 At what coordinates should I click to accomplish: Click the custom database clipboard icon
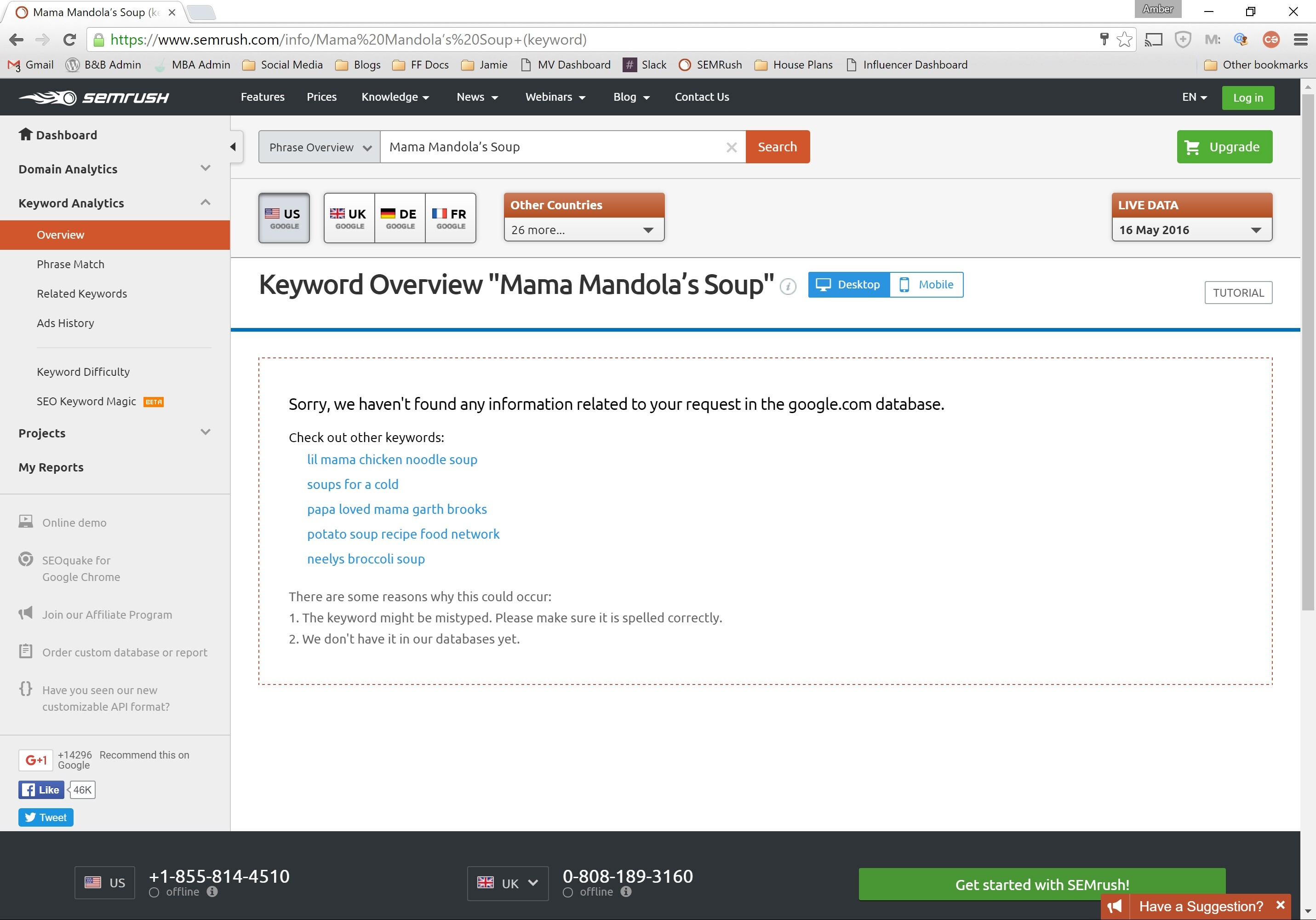26,651
